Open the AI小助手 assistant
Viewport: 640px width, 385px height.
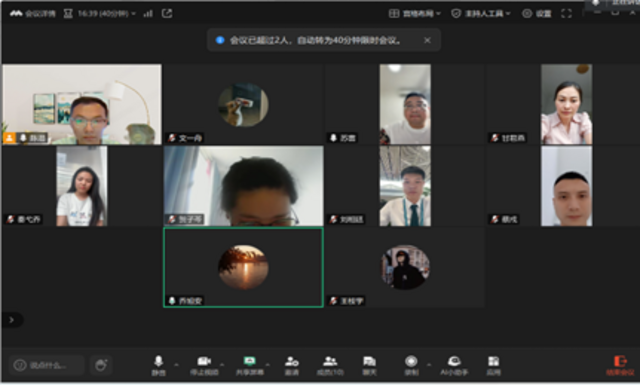[454, 365]
